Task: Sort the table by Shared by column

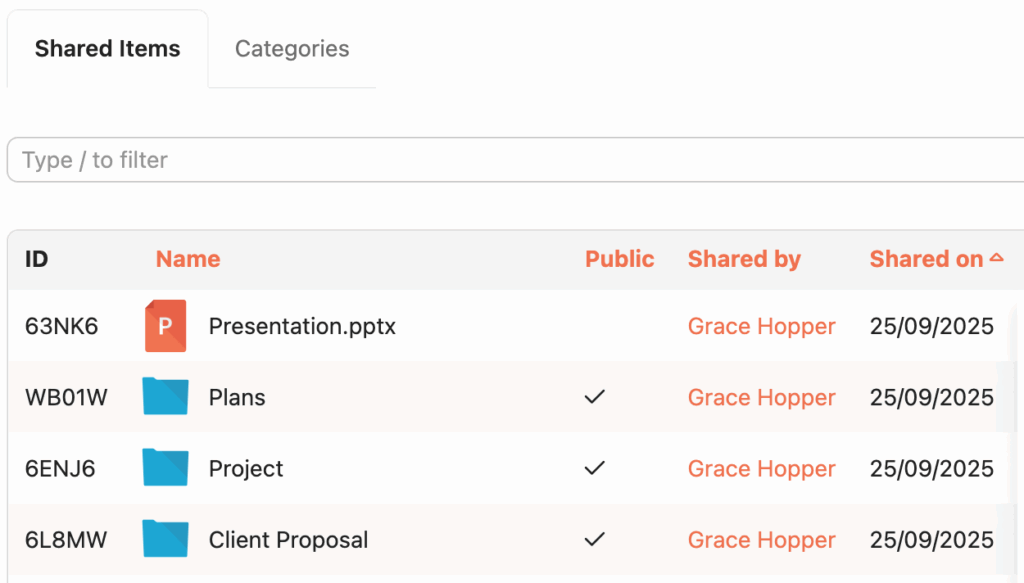Action: click(744, 259)
